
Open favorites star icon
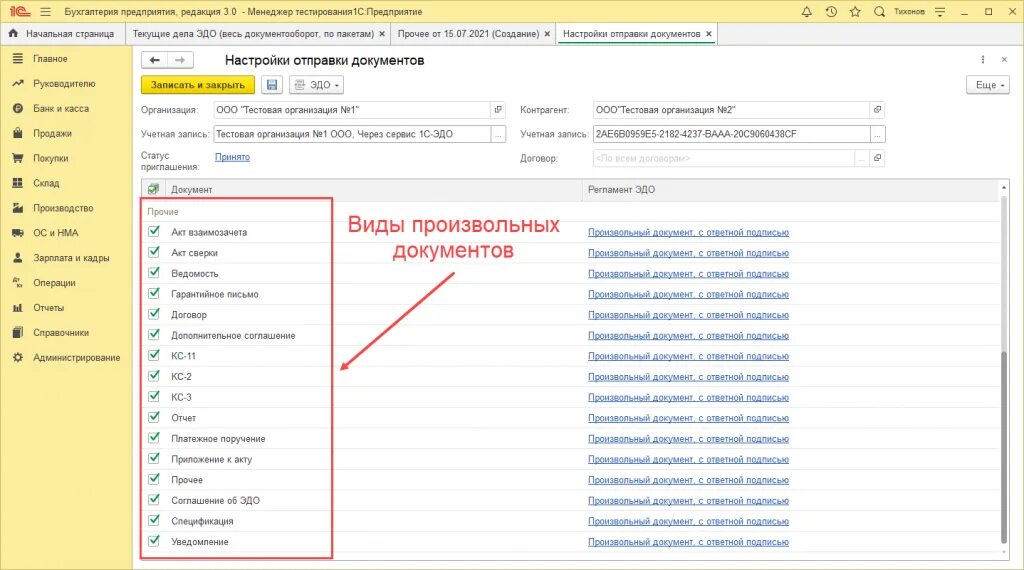(855, 12)
